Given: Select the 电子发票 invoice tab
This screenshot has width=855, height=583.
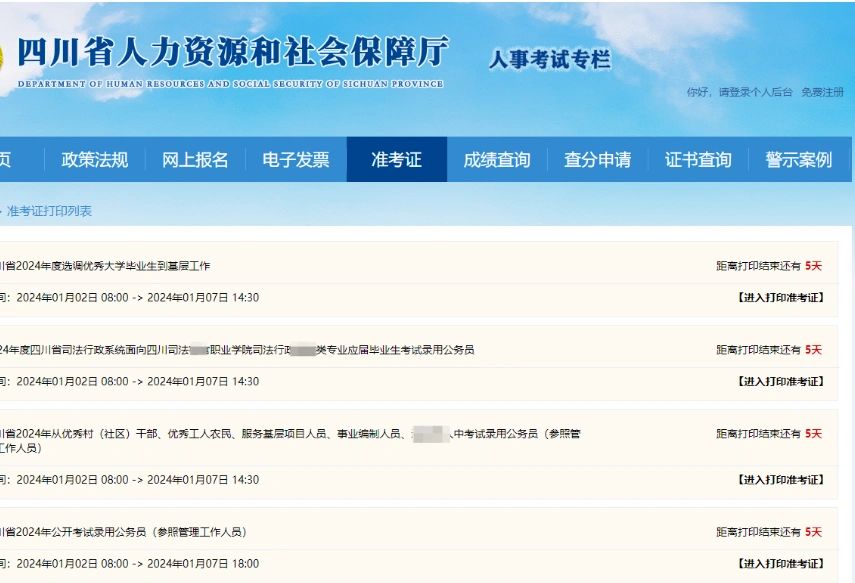Looking at the screenshot, I should pos(298,159).
